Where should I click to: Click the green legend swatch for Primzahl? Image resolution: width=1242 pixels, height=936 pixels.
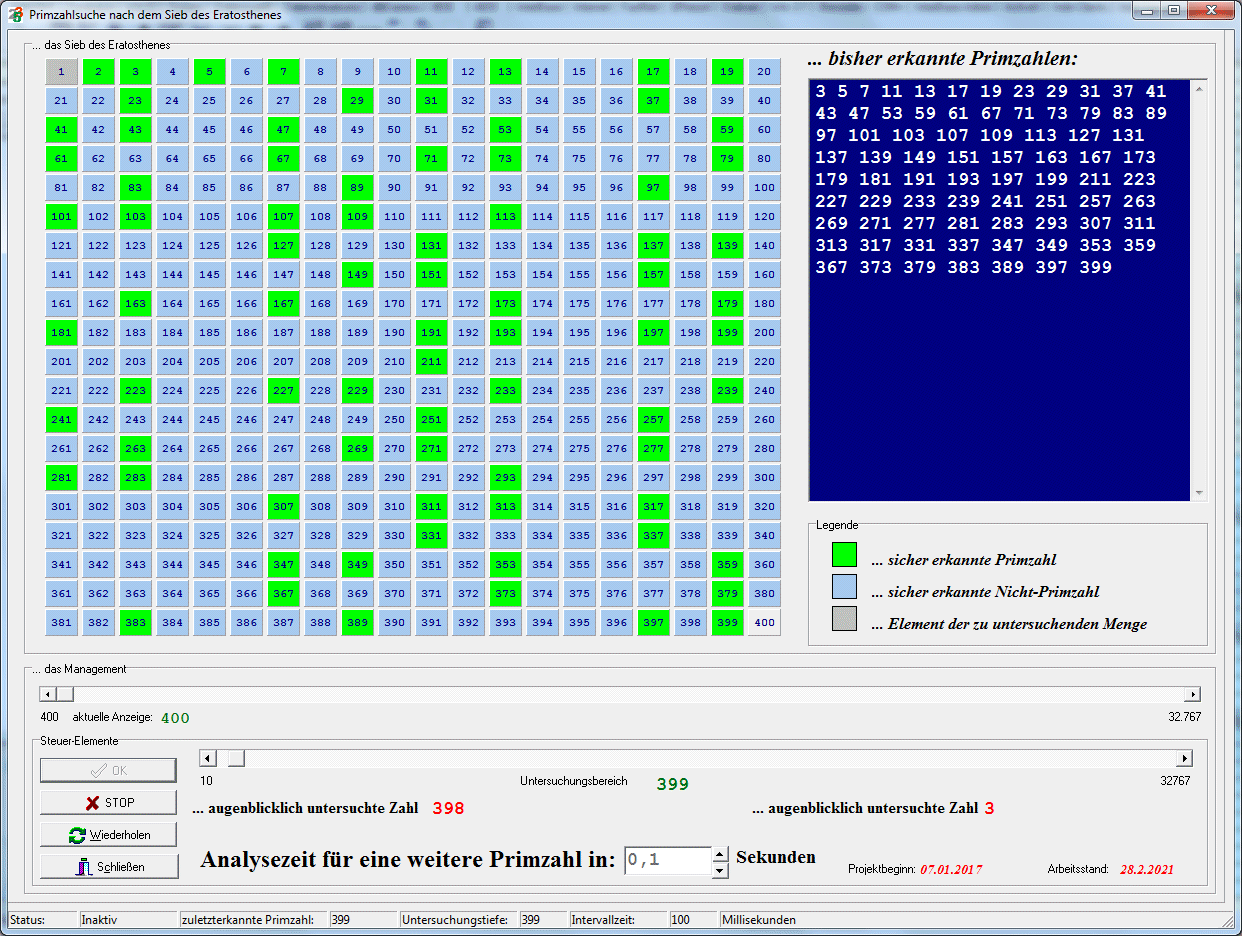coord(845,555)
